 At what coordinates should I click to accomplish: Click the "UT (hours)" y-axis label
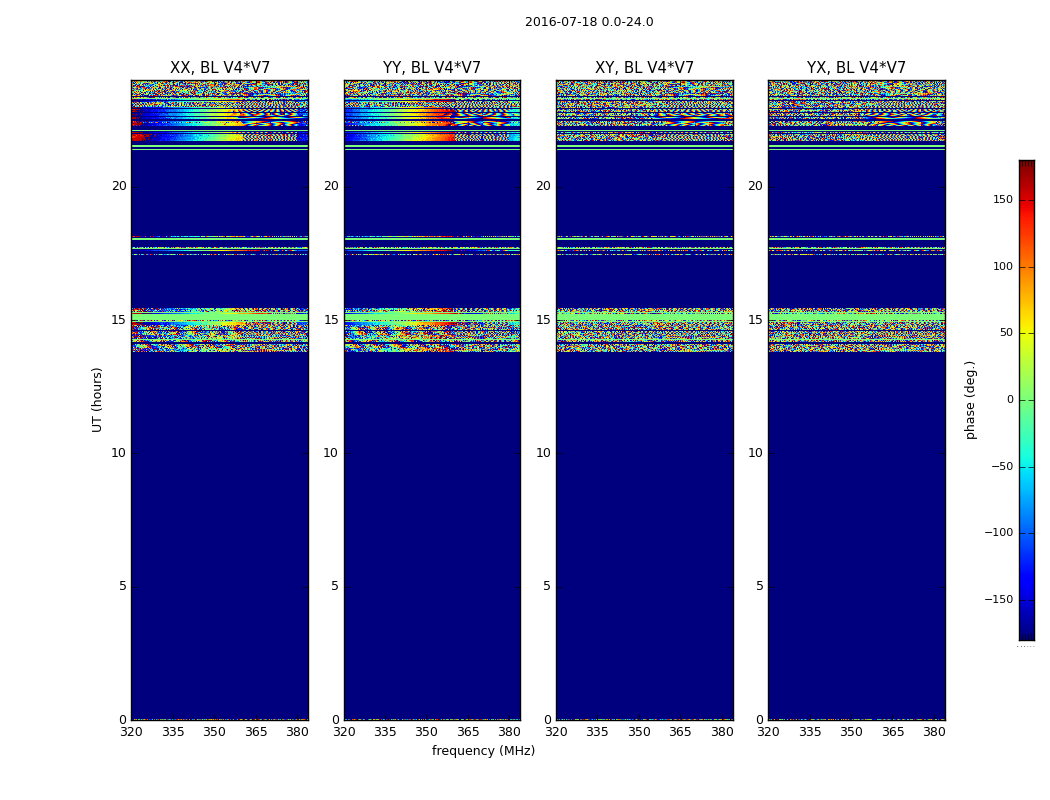click(x=97, y=399)
